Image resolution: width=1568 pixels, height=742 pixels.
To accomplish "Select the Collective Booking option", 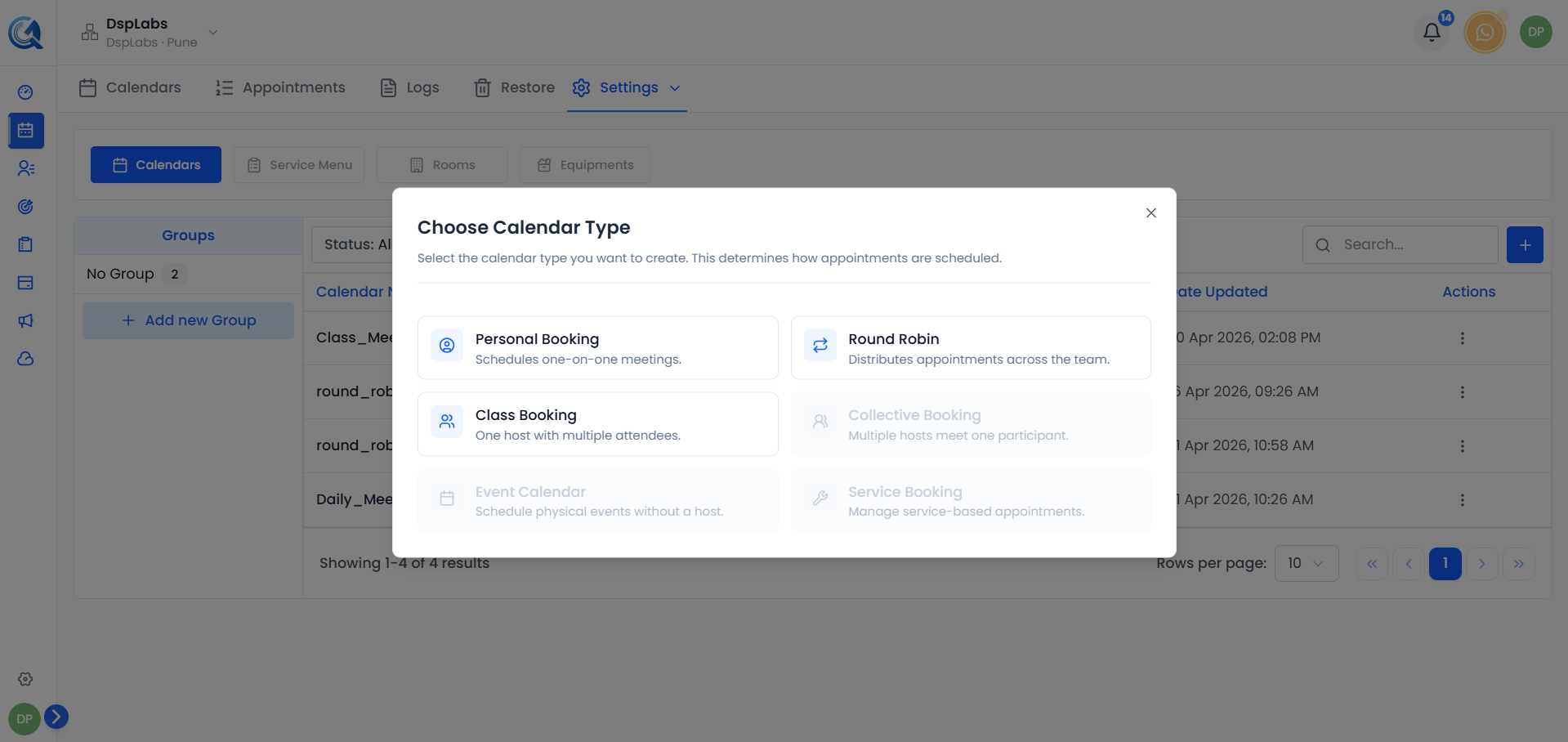I will (971, 425).
